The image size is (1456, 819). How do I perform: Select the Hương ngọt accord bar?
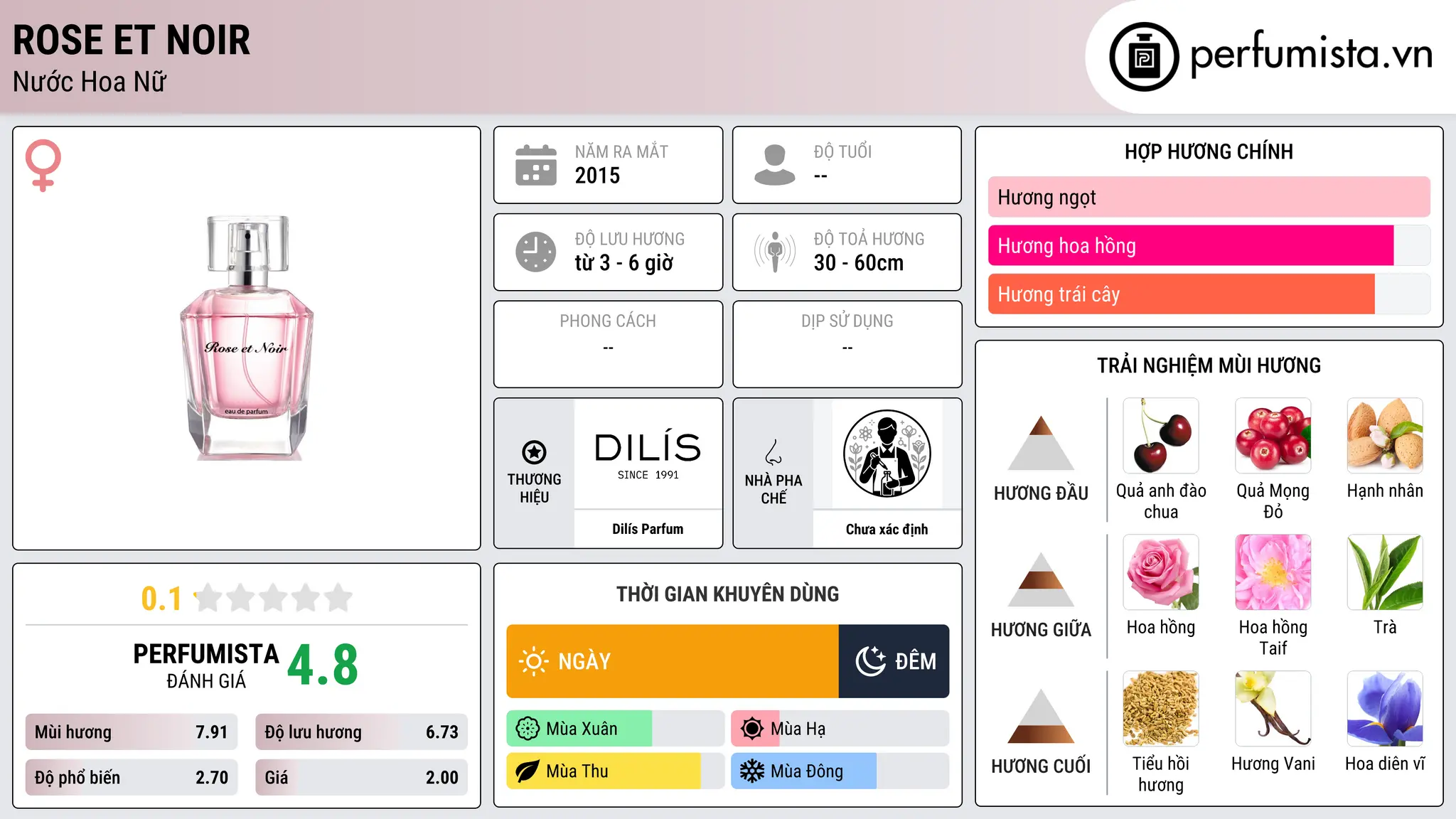pos(1209,197)
